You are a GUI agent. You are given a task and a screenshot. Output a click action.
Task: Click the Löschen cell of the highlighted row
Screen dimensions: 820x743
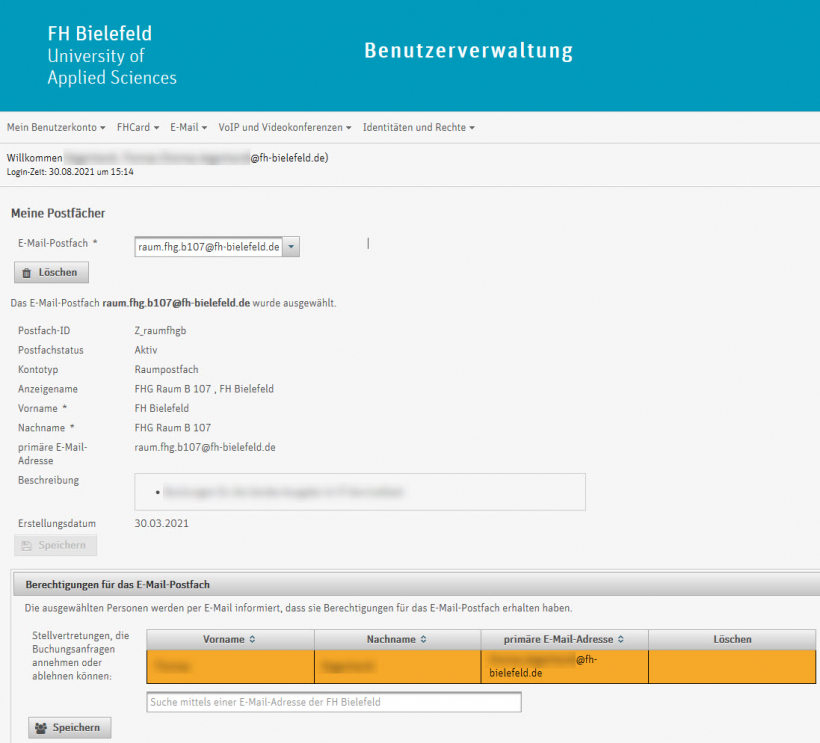(x=732, y=665)
